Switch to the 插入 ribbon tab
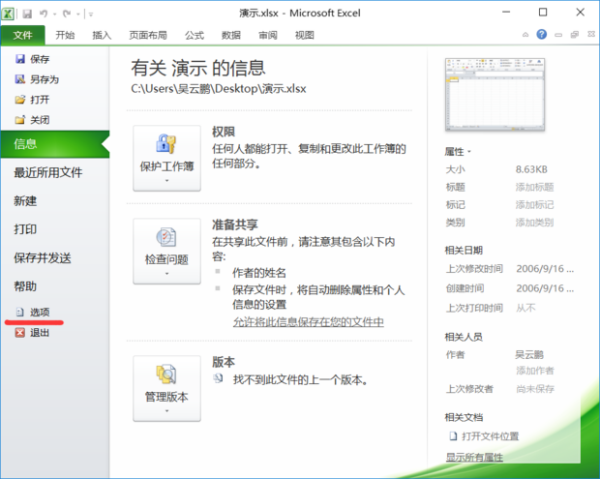The width and height of the screenshot is (600, 479). (101, 35)
